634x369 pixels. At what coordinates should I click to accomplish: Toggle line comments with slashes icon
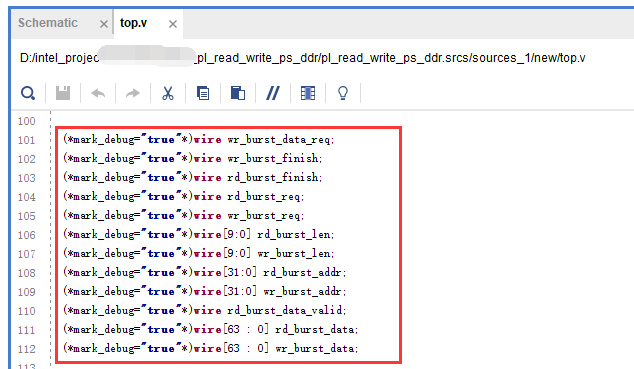pyautogui.click(x=273, y=93)
